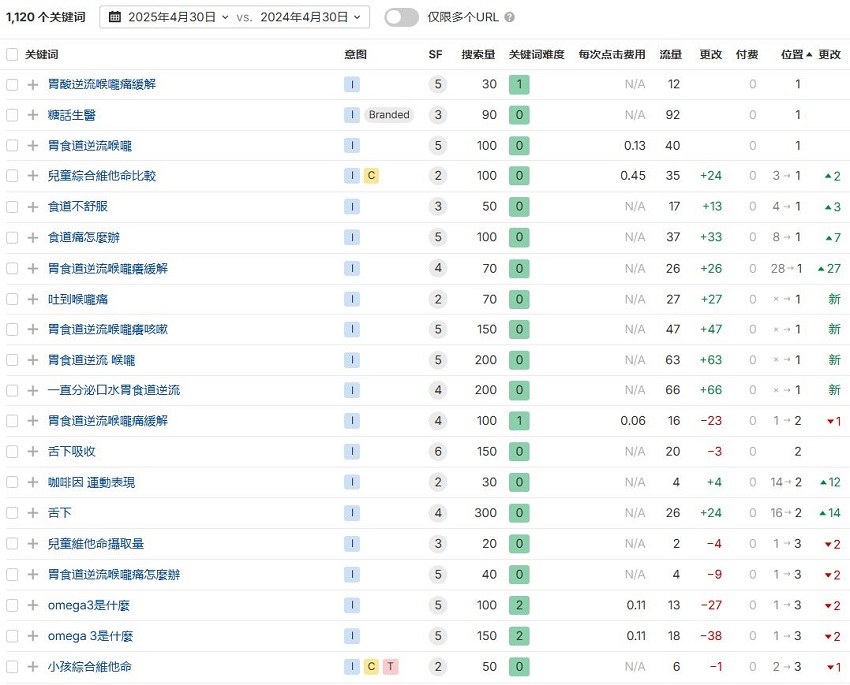850x685 pixels.
Task: Click plus icon for 兒童維他命攝取量
Action: (x=33, y=544)
